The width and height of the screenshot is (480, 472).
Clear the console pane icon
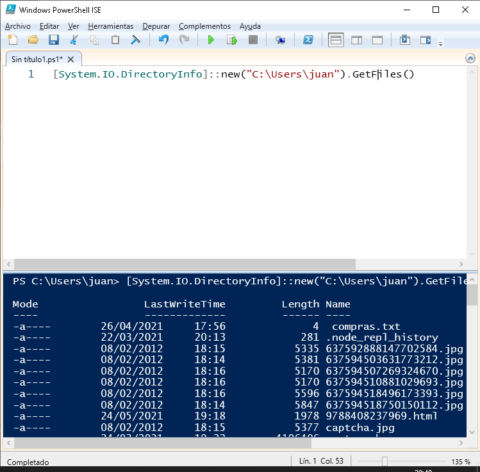tap(135, 40)
